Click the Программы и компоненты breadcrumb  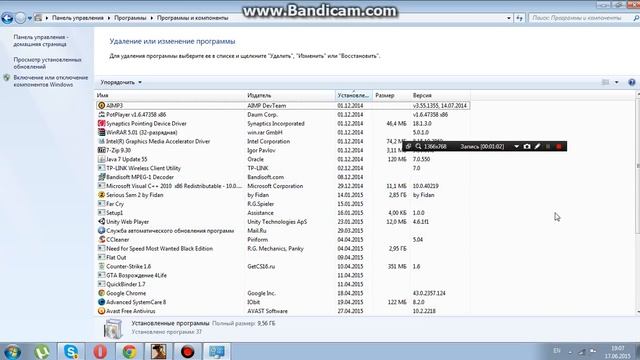[192, 18]
